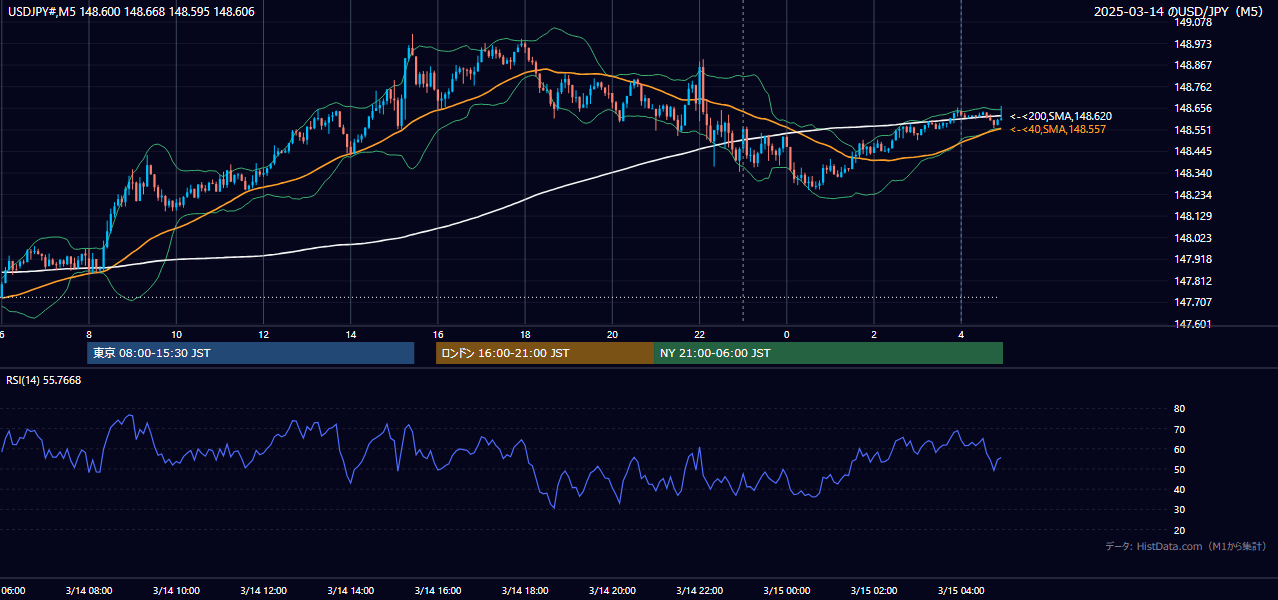This screenshot has height=600, width=1278.
Task: Click hour tick 16 under price chart
Action: coord(438,334)
